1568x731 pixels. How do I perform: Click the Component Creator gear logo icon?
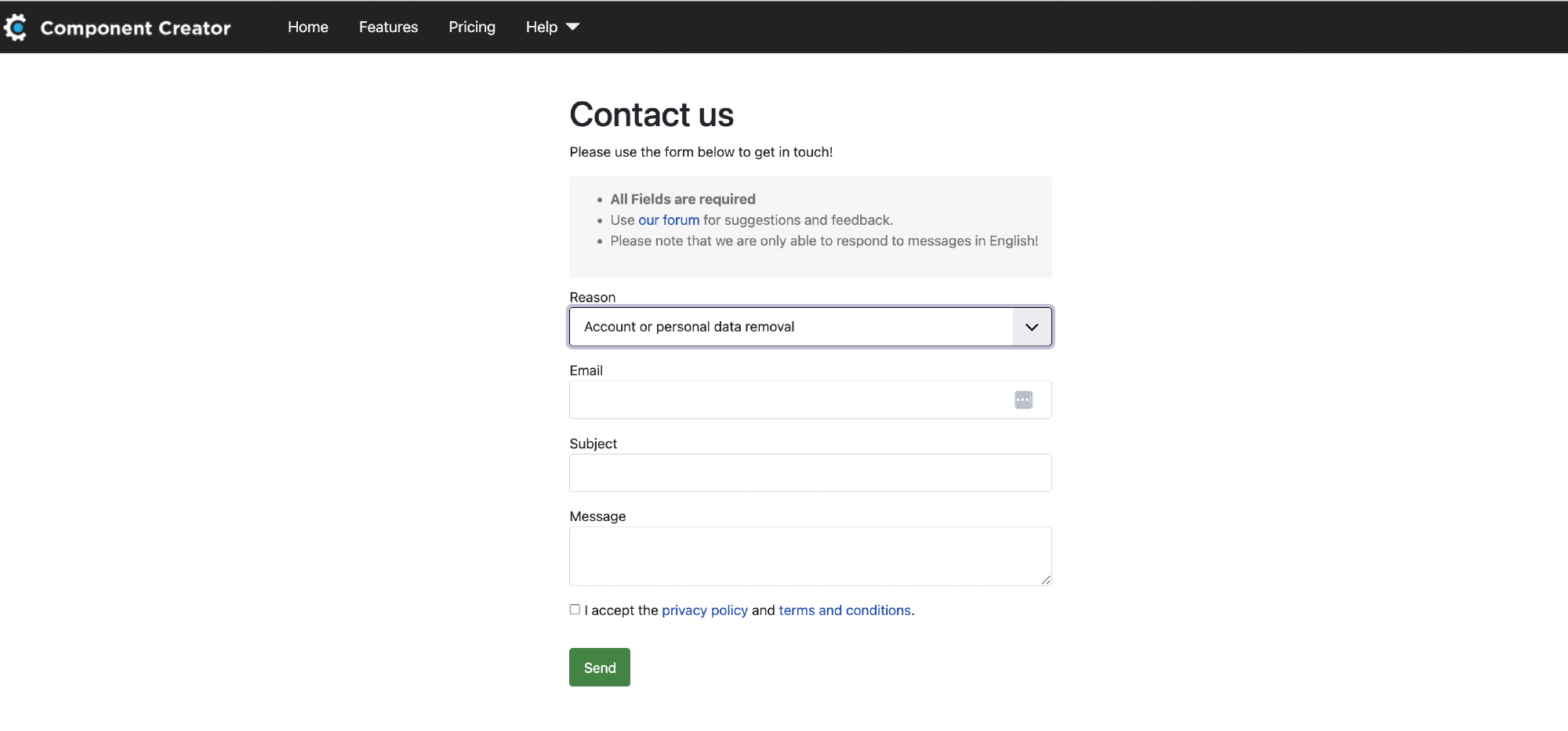point(15,27)
